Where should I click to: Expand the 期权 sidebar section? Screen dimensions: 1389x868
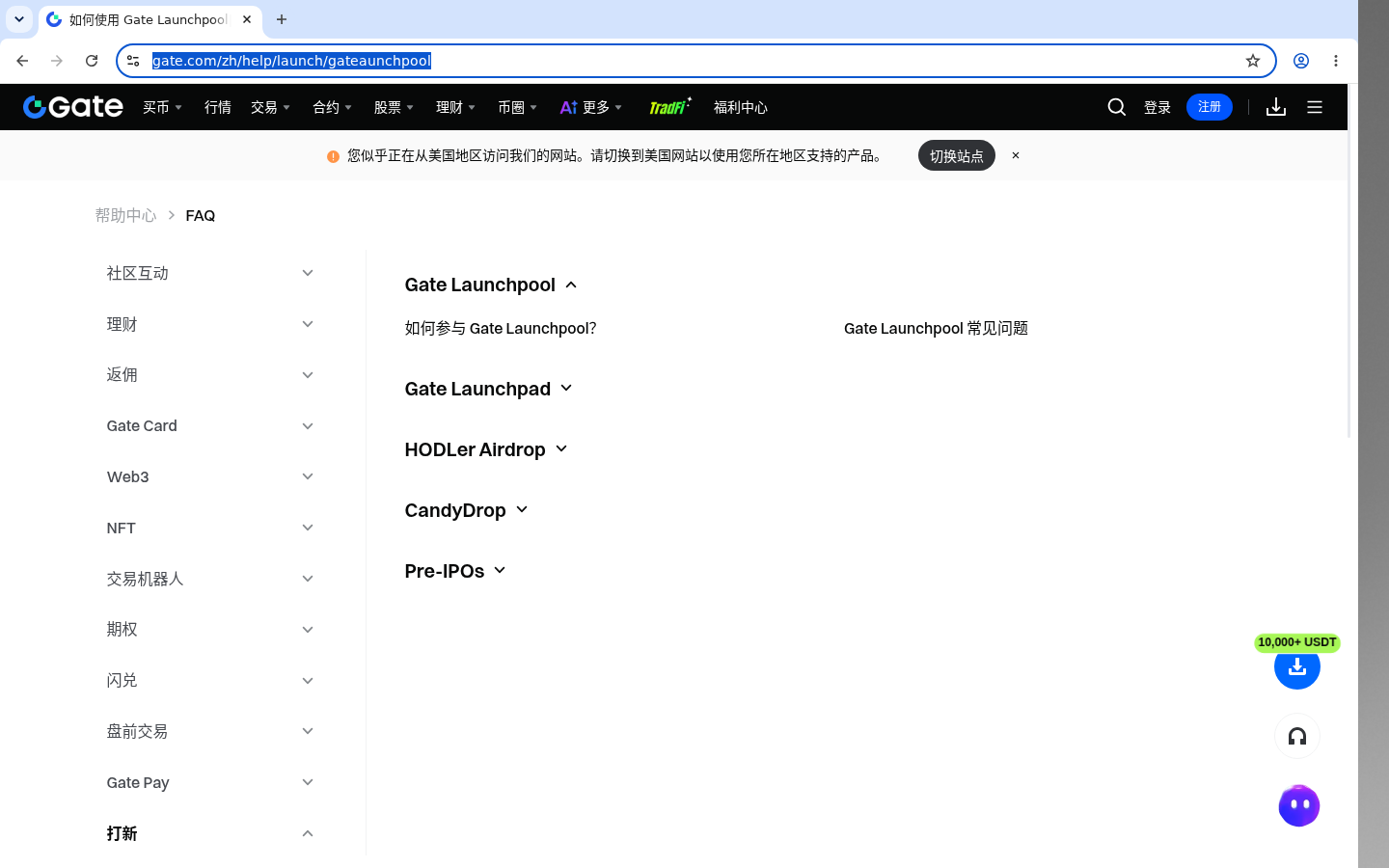(x=210, y=630)
